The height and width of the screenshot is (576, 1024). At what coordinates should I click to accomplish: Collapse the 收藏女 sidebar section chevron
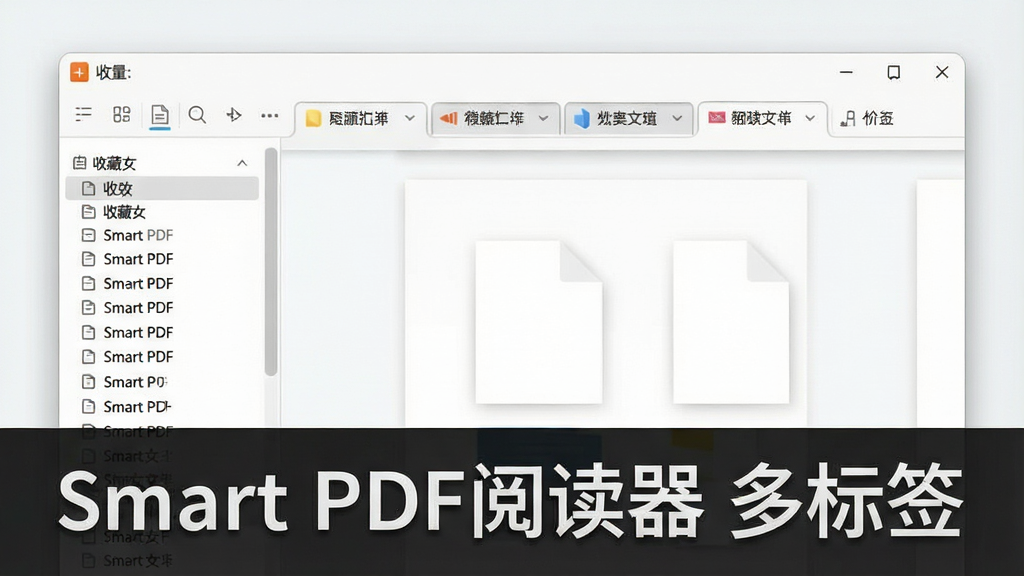[x=242, y=163]
